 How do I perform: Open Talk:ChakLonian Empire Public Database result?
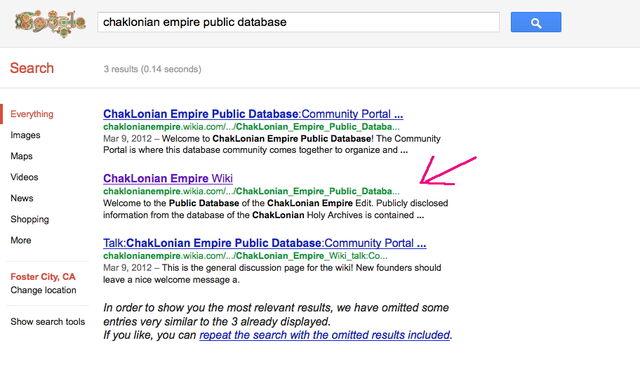(264, 243)
